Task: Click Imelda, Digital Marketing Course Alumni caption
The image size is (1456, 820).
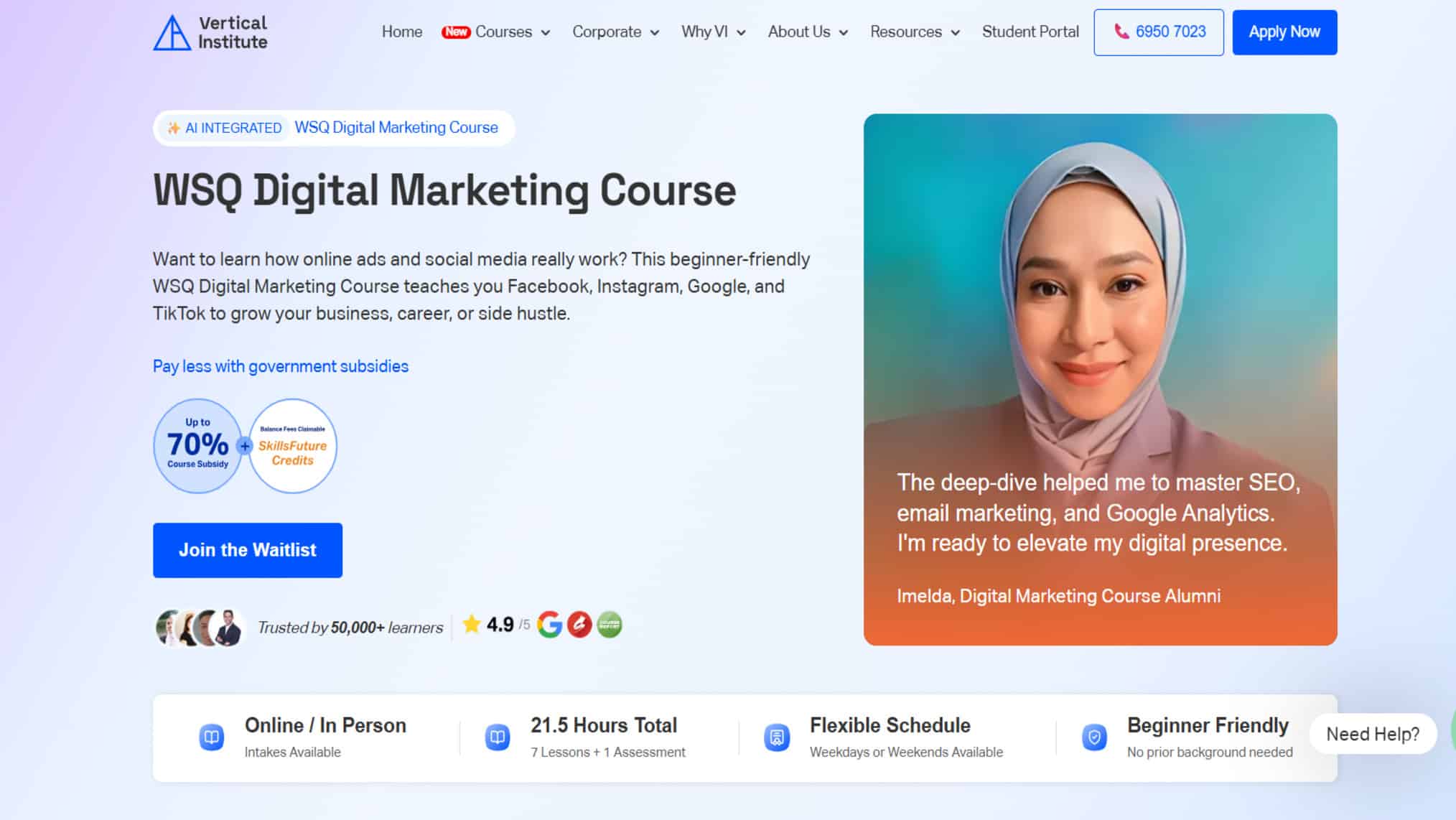Action: (x=1058, y=596)
